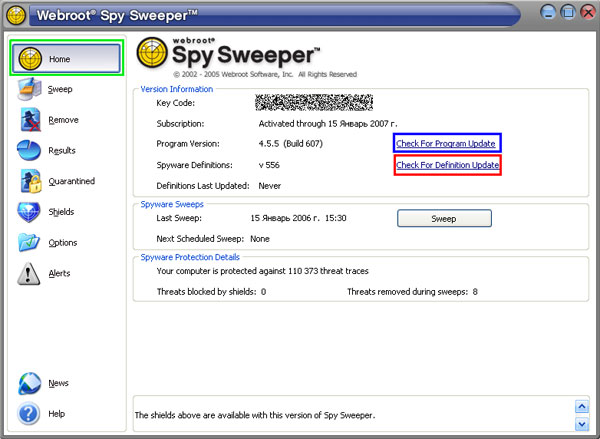This screenshot has height=439, width=600.
Task: Click the obscured Key Code value
Action: [x=314, y=103]
